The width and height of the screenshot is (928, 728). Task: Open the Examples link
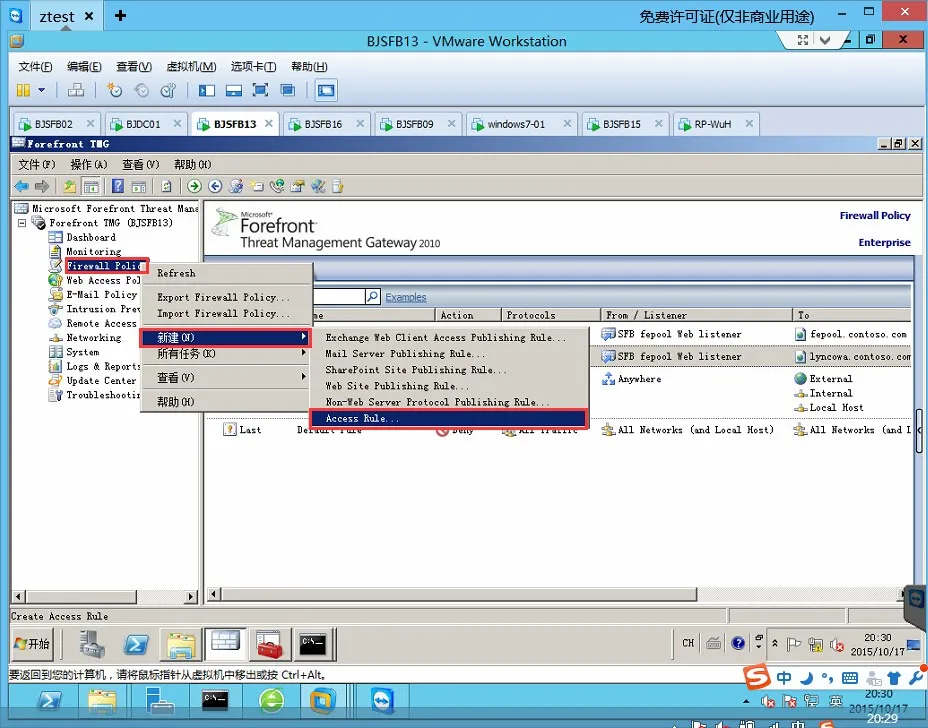click(x=405, y=297)
